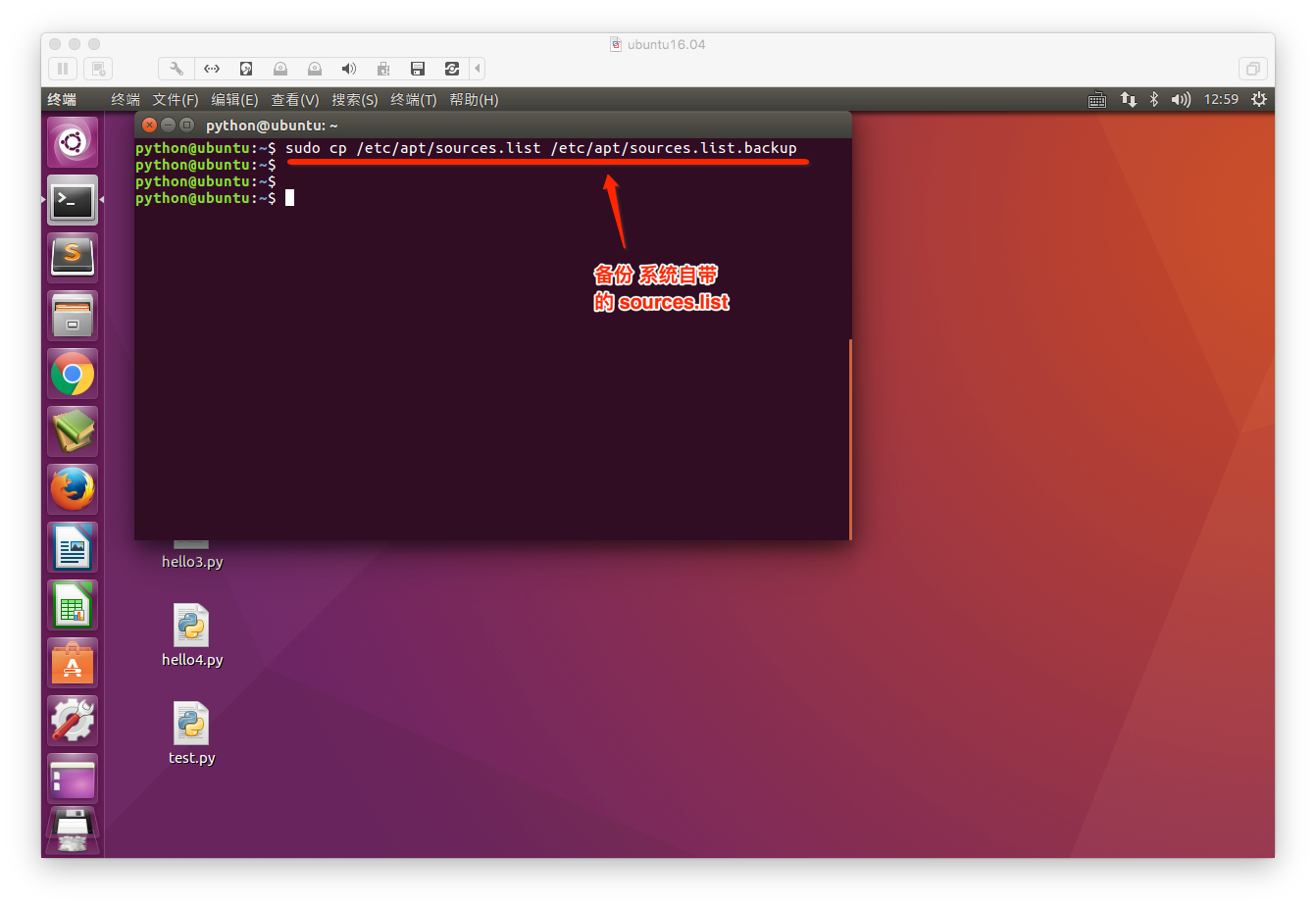
Task: Click the hard disk icon in VM toolbar
Action: click(246, 69)
